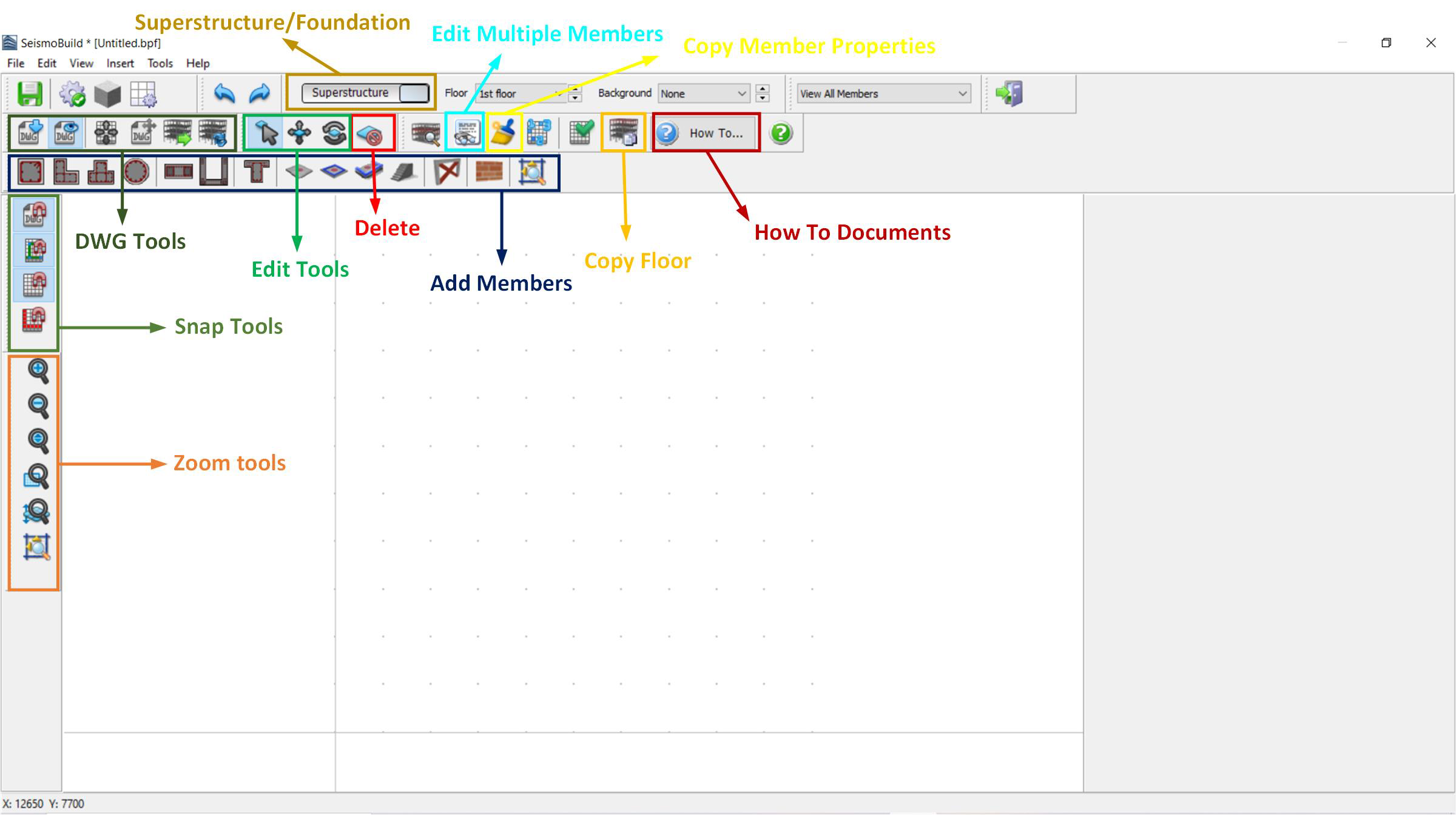Toggle Snap to DWG magnet
The width and height of the screenshot is (1456, 815).
pos(34,215)
